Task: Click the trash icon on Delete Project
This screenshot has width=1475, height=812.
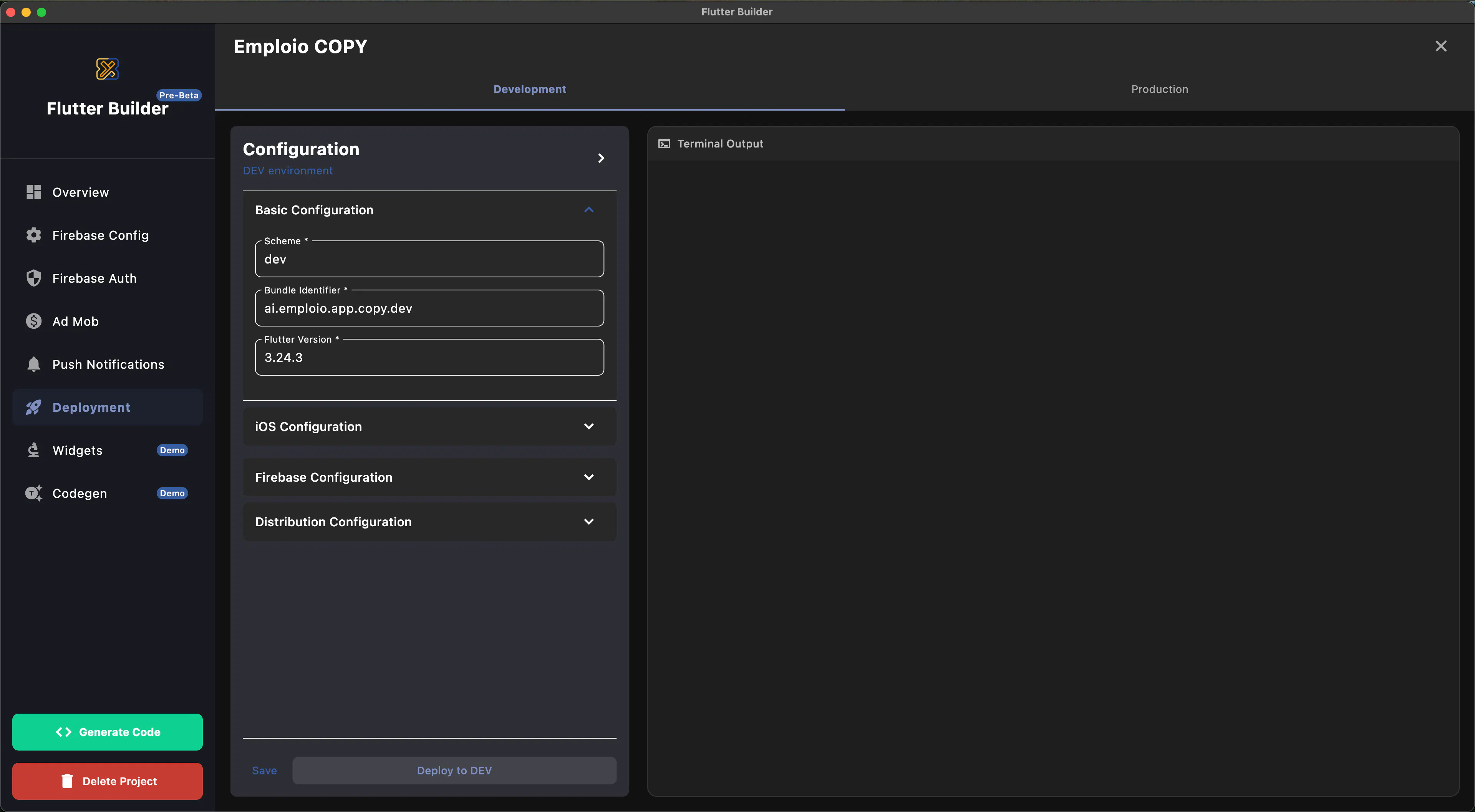Action: (67, 781)
